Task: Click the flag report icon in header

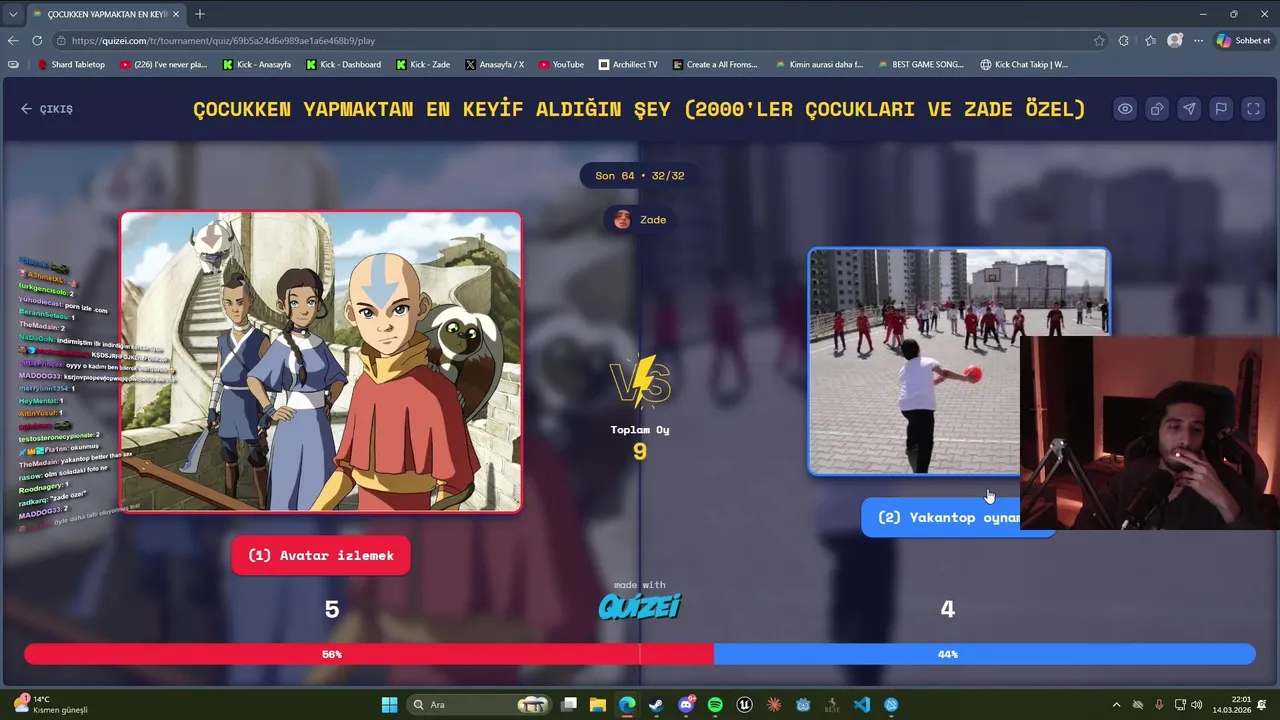Action: (x=1221, y=109)
